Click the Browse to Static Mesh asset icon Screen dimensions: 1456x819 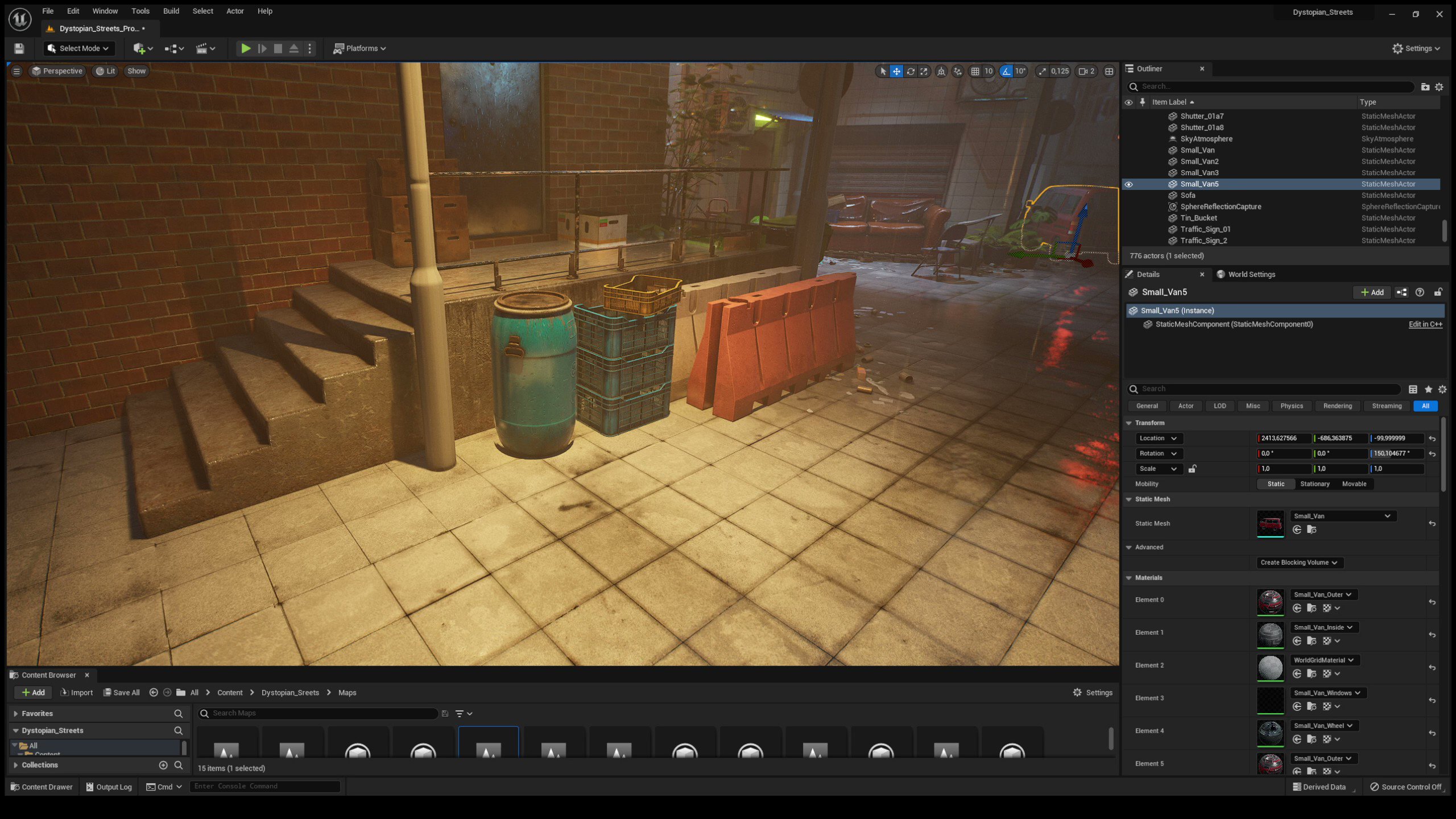[x=1312, y=530]
